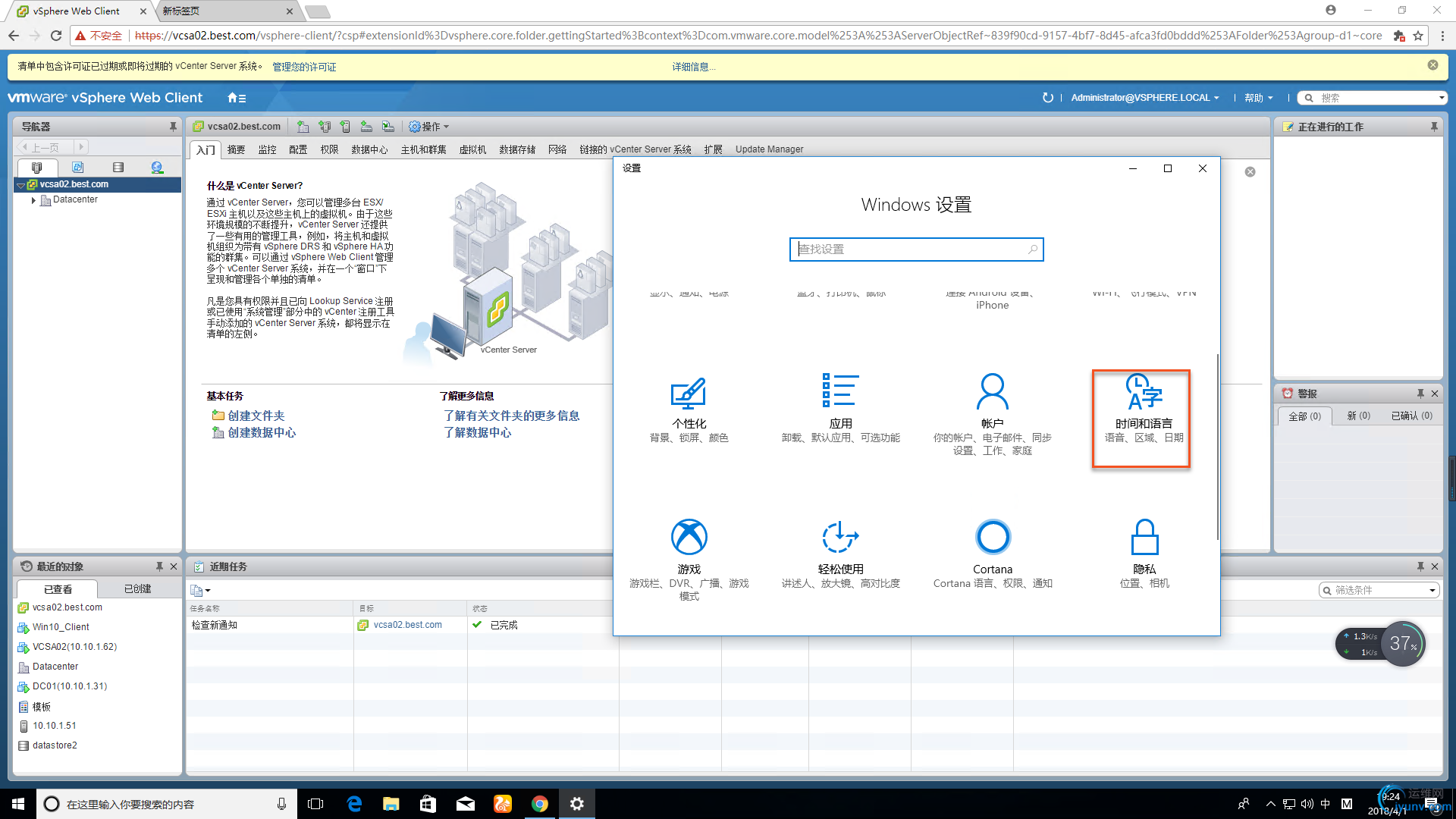Click 创建文件夹 basic task link

[256, 416]
